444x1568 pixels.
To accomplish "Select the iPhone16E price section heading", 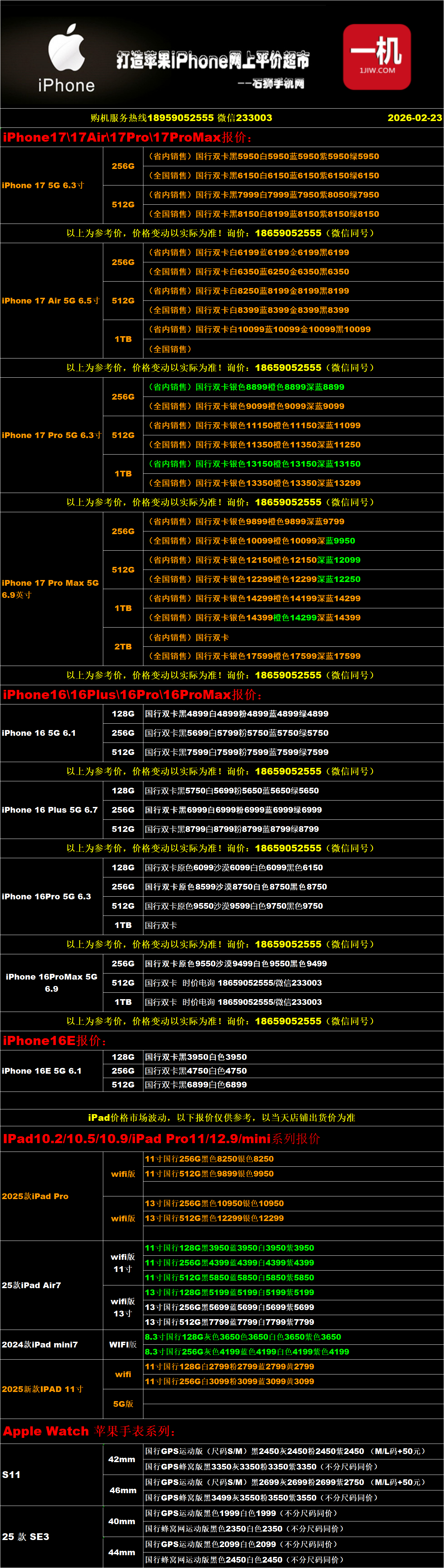I will pyautogui.click(x=55, y=1041).
